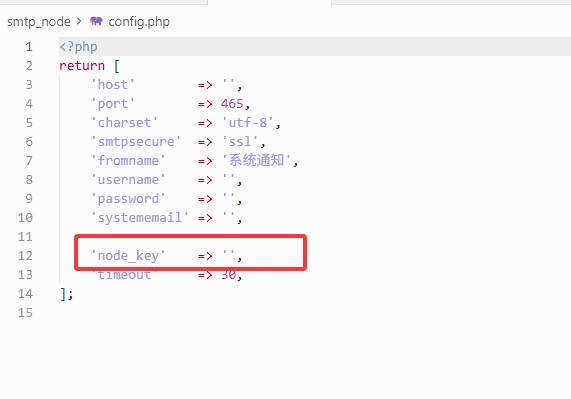
Task: Click the 'ssl' string value
Action: click(240, 142)
